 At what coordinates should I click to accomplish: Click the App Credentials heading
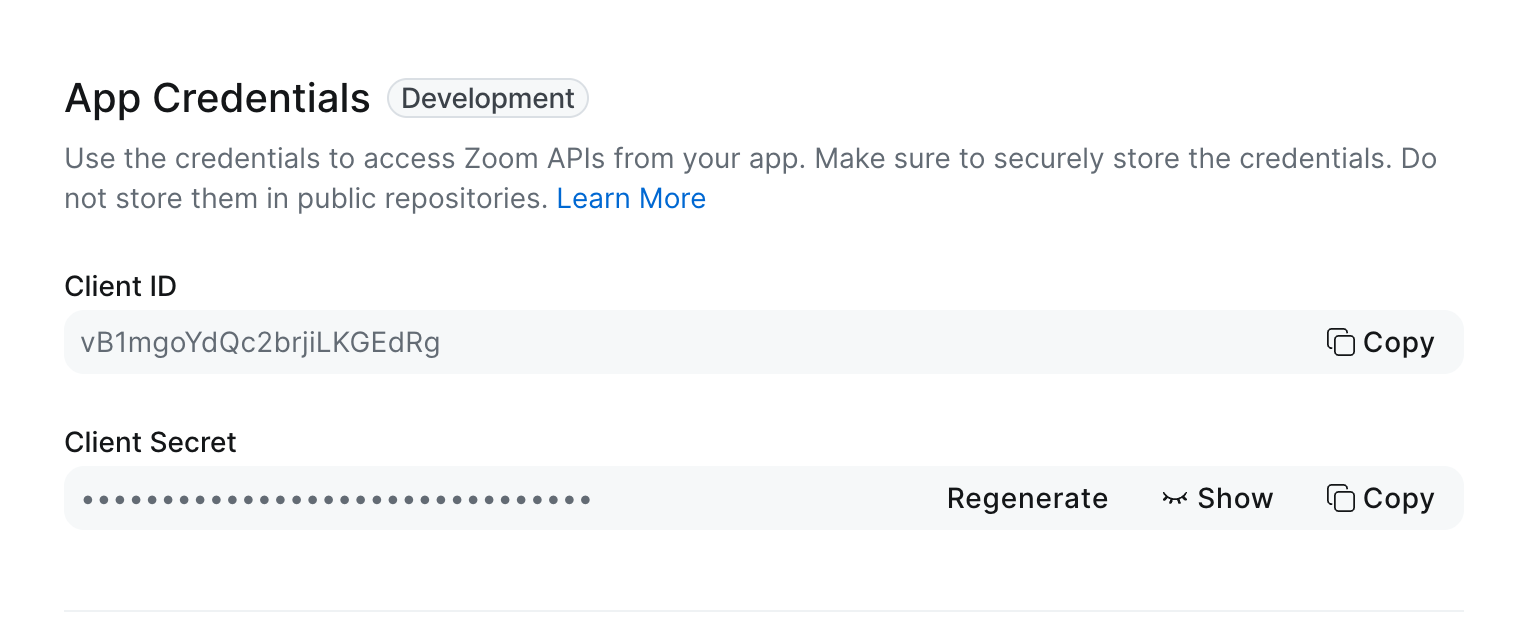(217, 99)
